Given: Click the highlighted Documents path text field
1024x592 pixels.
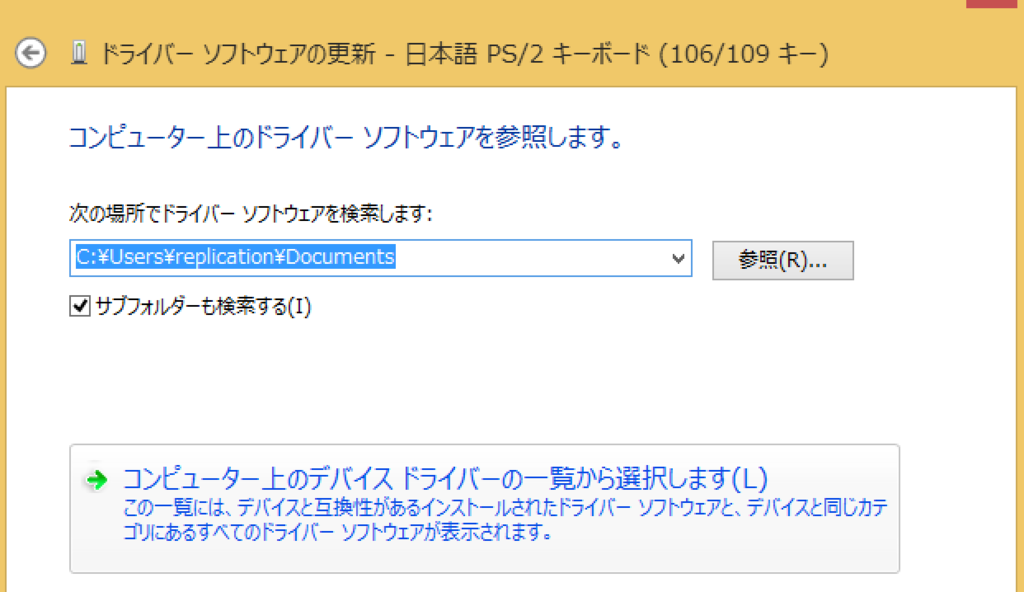Looking at the screenshot, I should click(x=250, y=258).
